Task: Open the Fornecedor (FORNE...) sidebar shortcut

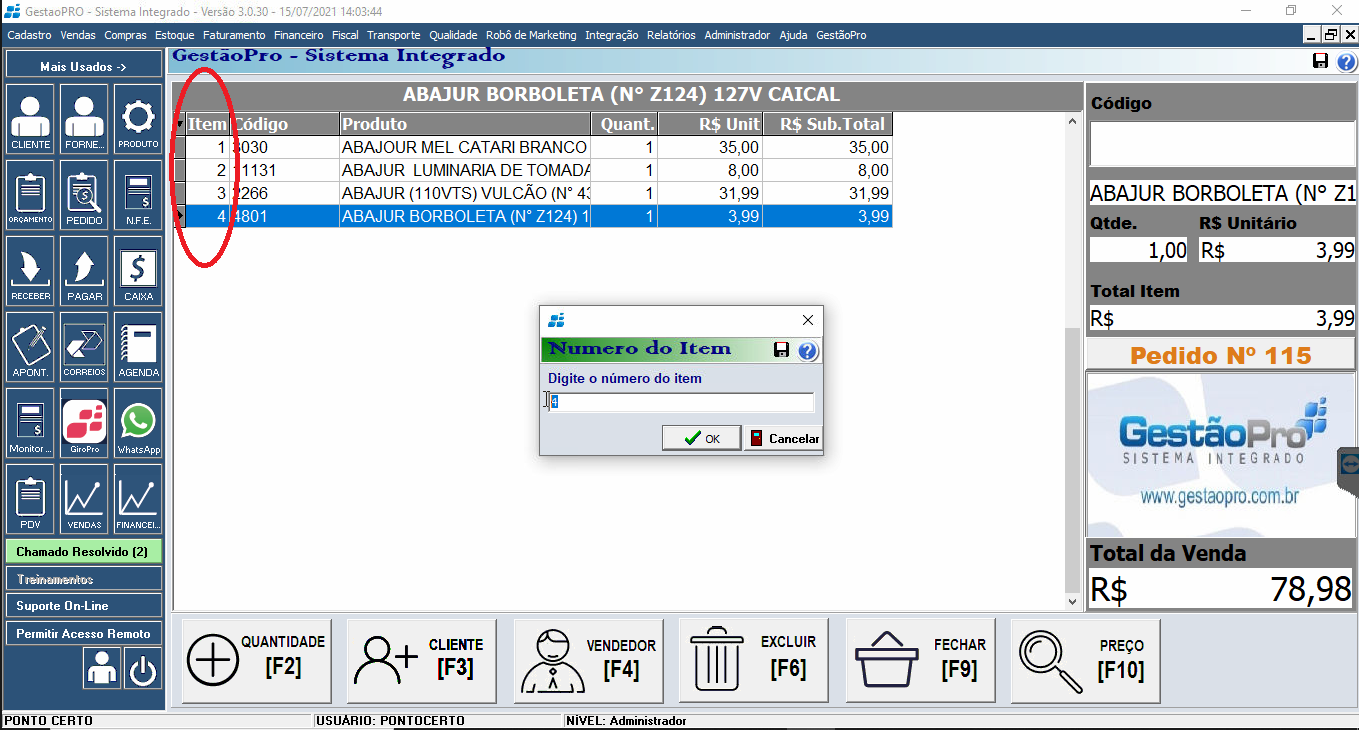Action: tap(84, 118)
